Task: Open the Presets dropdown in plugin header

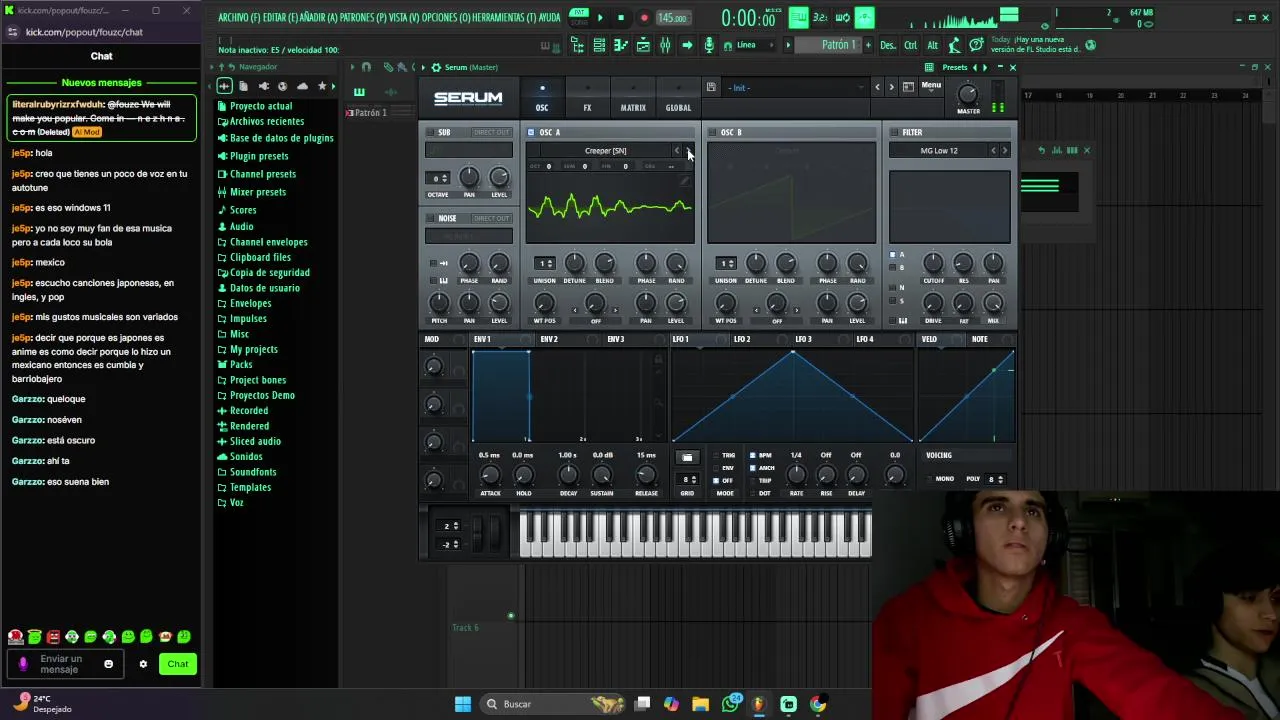Action: (x=955, y=67)
